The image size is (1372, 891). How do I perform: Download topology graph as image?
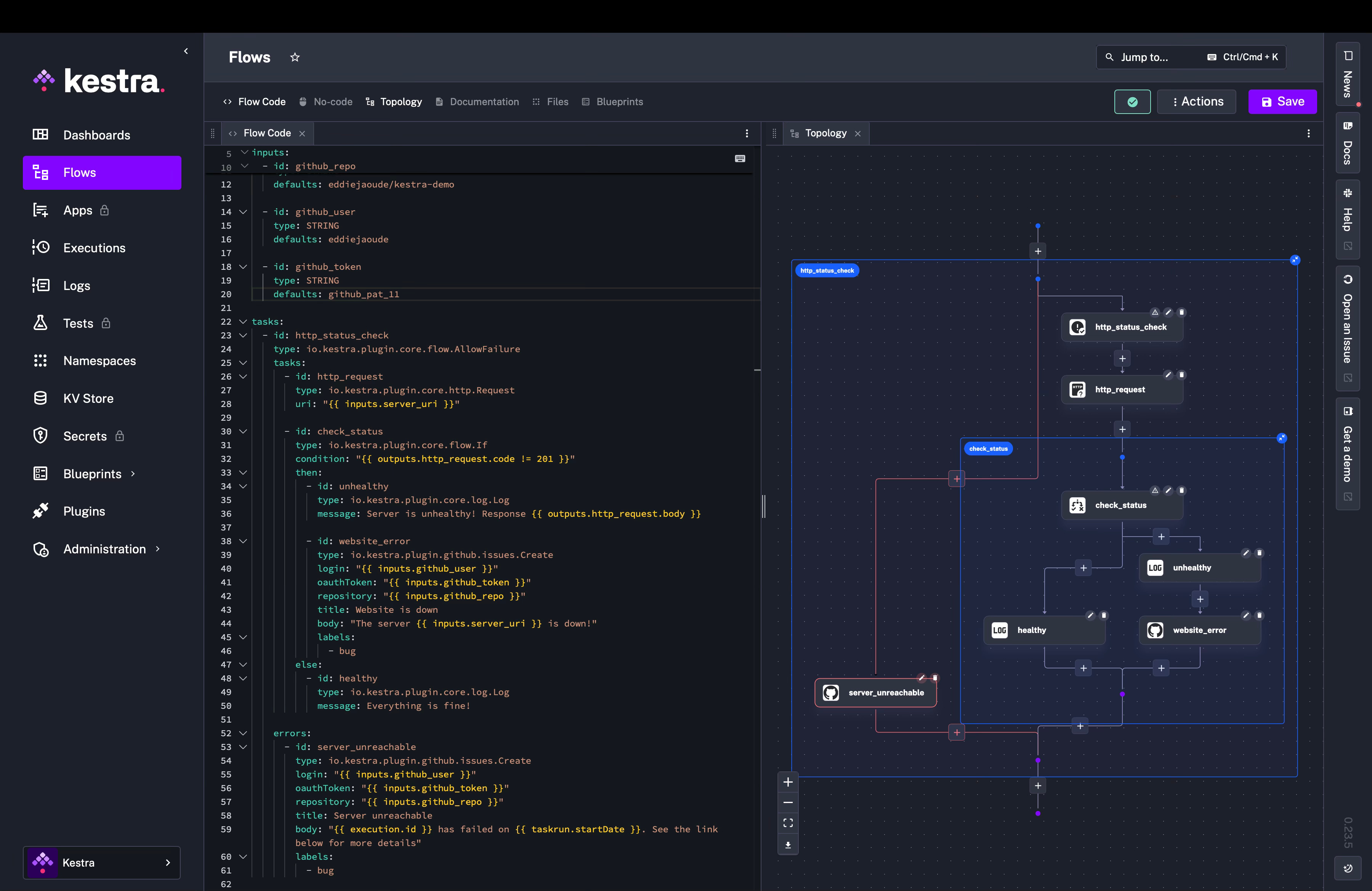tap(787, 845)
